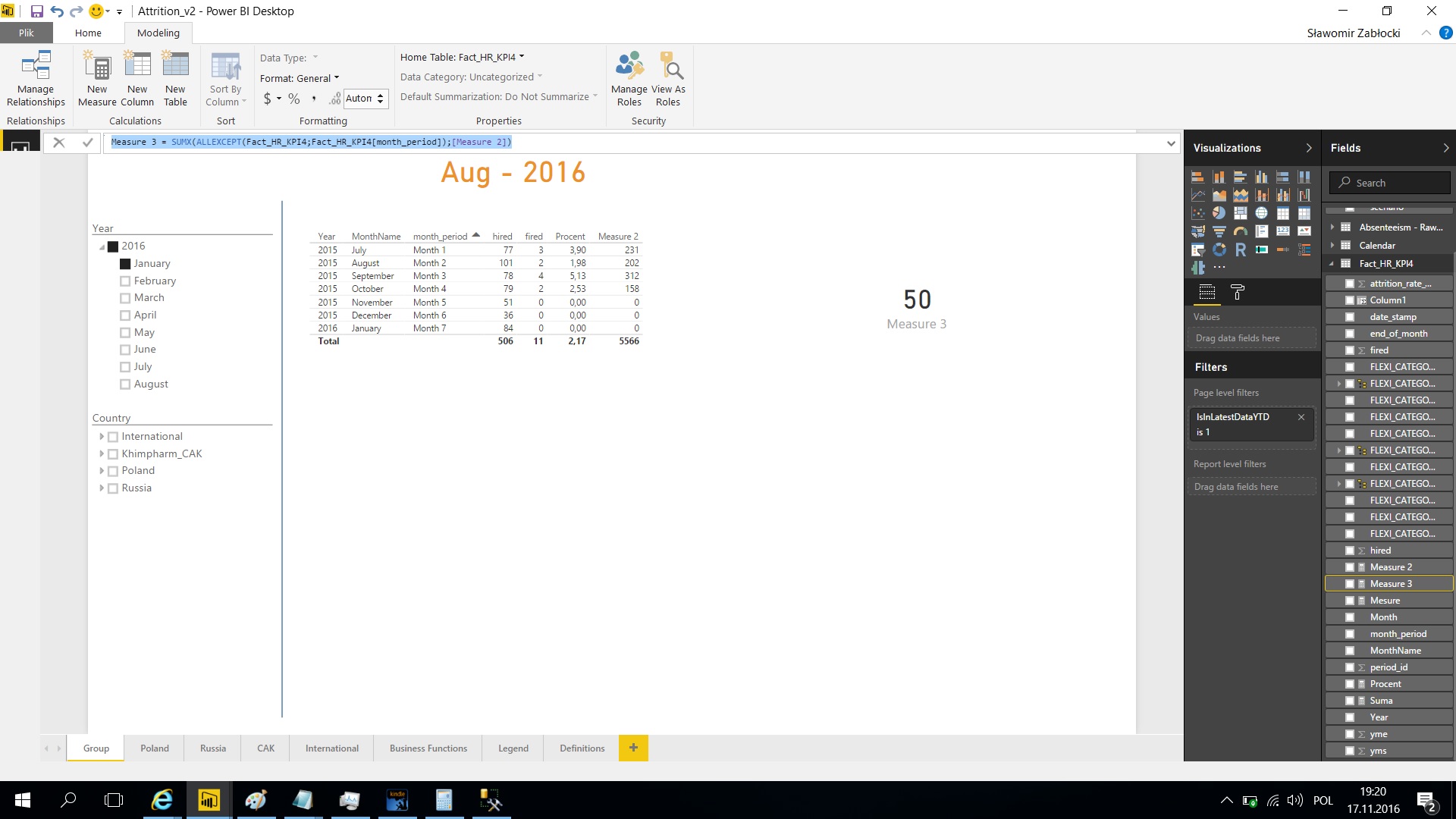Import custom visual via ellipsis
Image resolution: width=1456 pixels, height=819 pixels.
(1219, 268)
